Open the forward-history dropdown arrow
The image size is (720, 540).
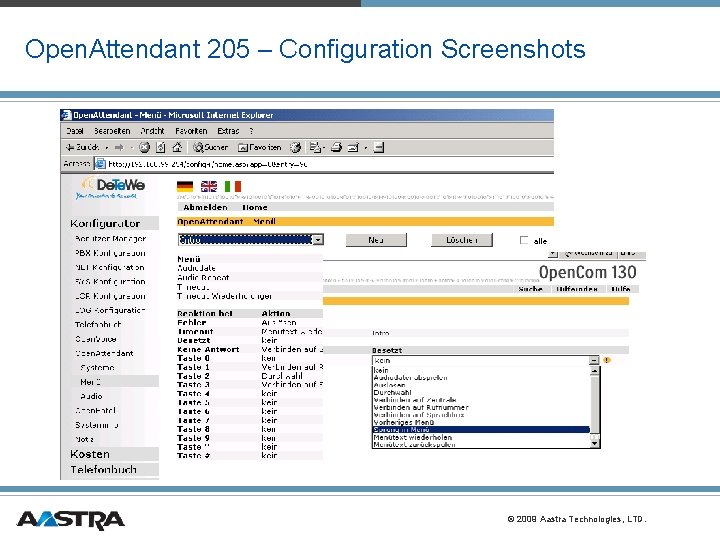131,147
